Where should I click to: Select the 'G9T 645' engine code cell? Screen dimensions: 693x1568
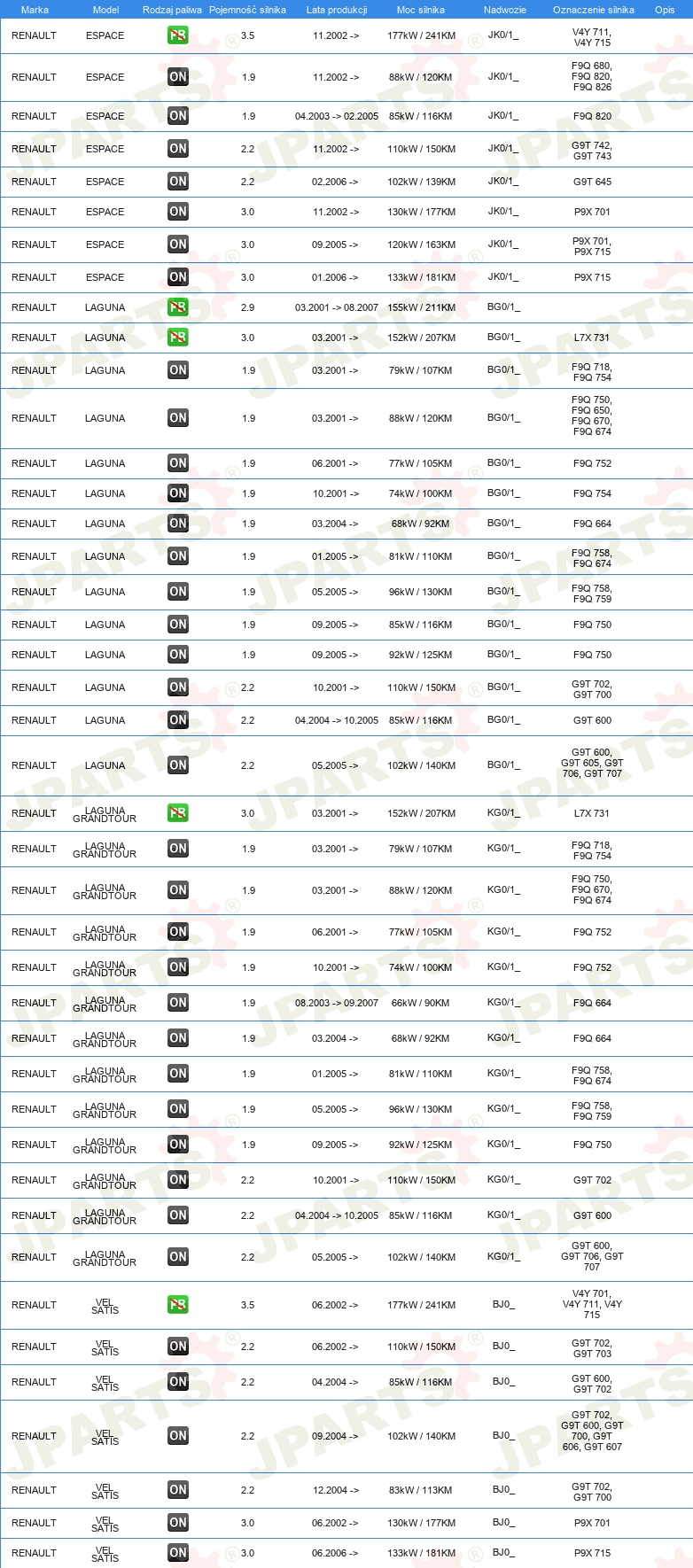592,182
